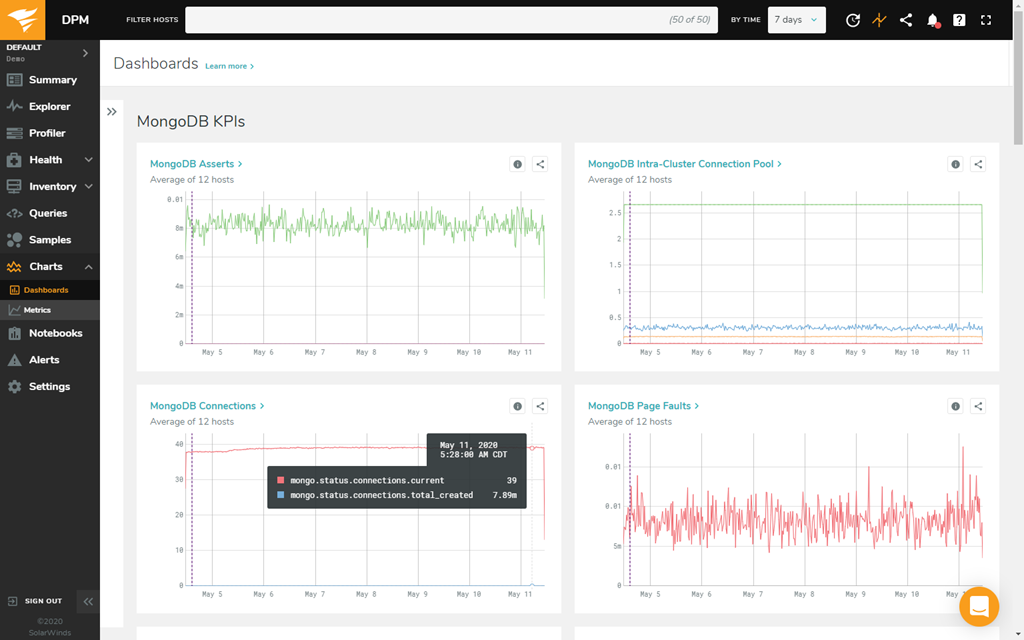
Task: Open info for MongoDB Asserts chart
Action: pos(517,164)
